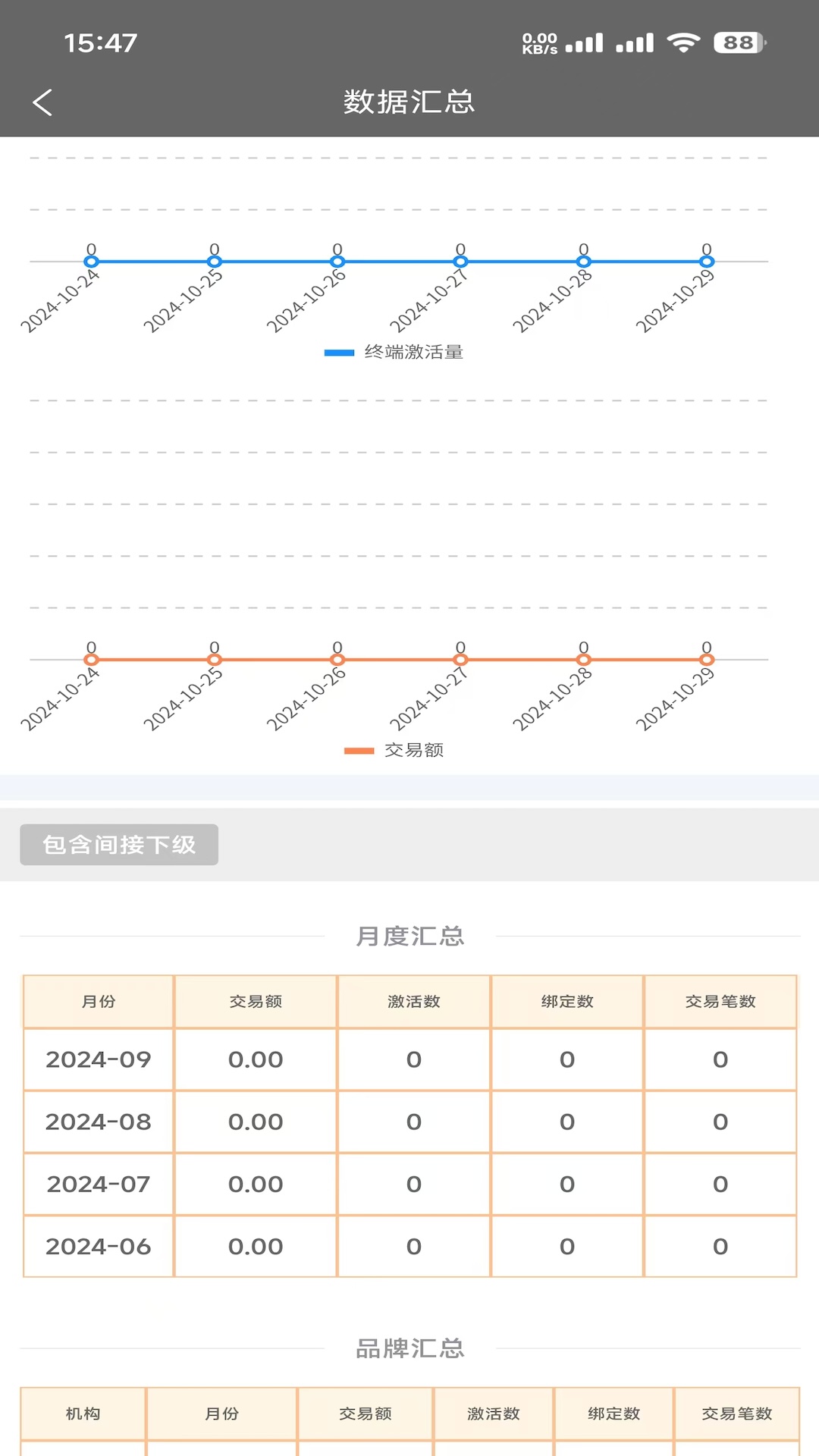Image resolution: width=819 pixels, height=1456 pixels.
Task: Toggle the 包含间接下级 button
Action: click(x=119, y=845)
